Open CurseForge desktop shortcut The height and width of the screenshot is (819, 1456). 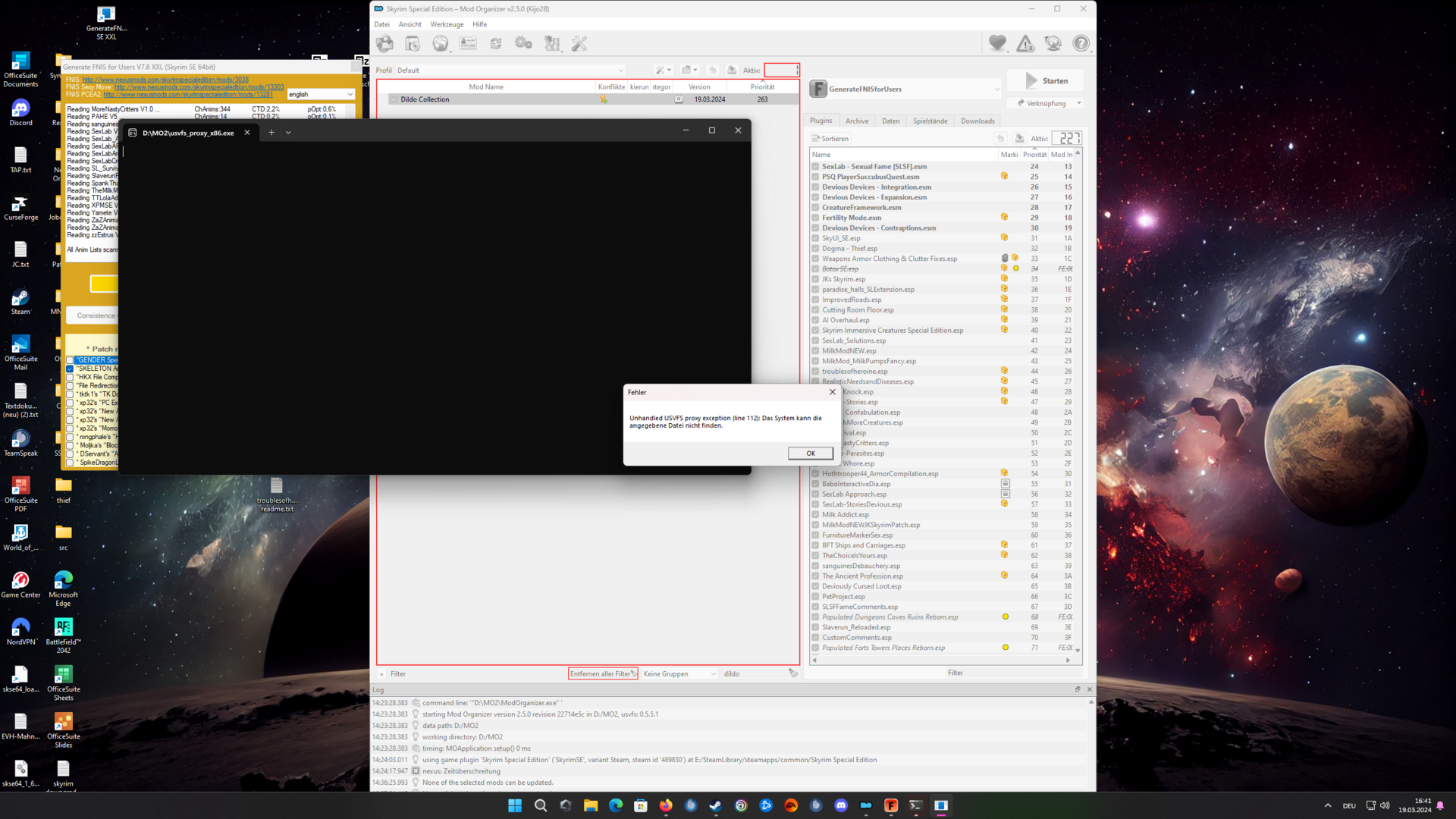(20, 208)
